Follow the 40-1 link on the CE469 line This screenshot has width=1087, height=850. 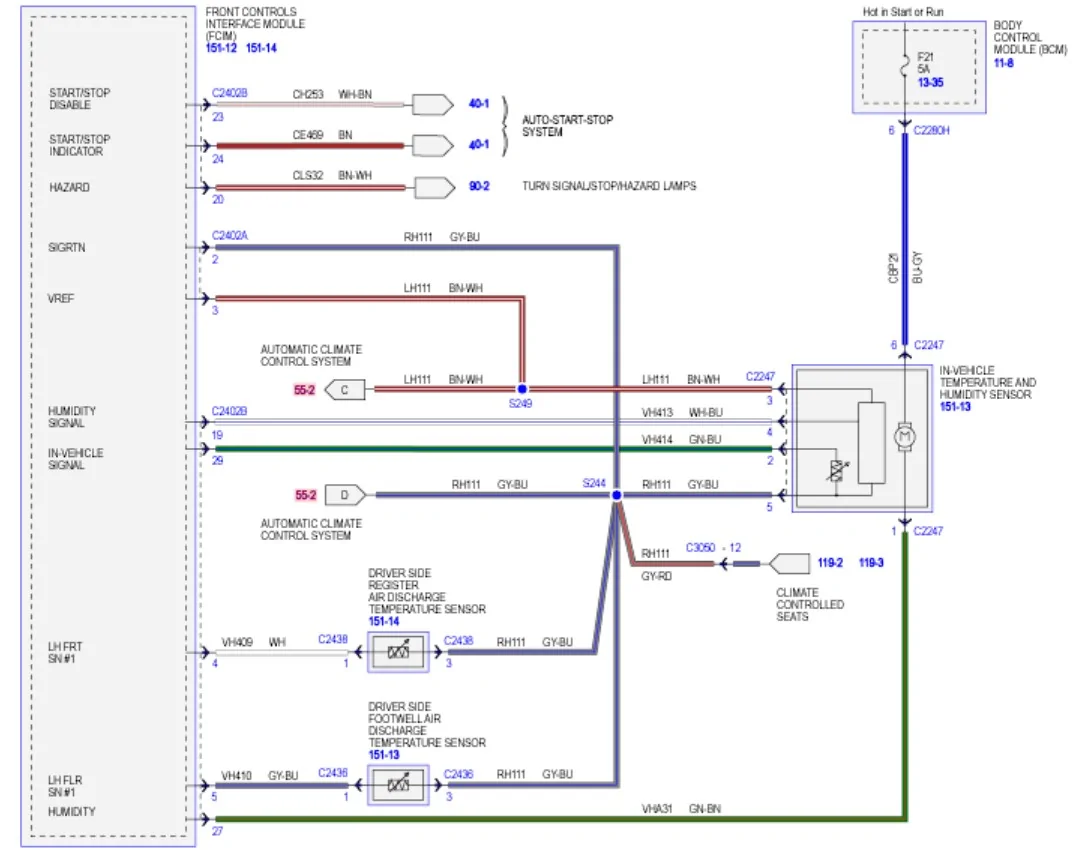pyautogui.click(x=479, y=144)
